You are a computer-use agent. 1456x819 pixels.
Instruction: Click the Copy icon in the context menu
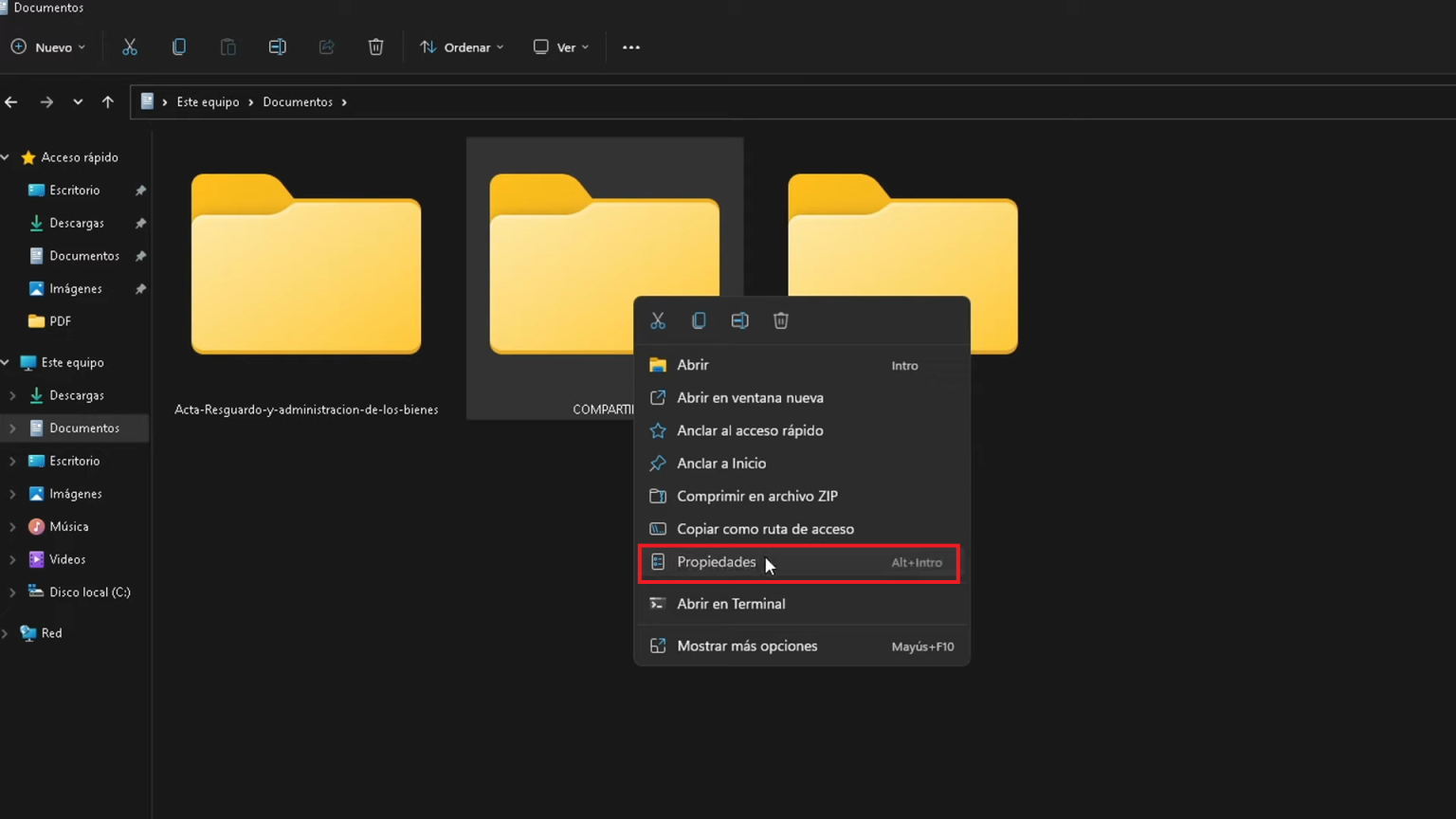click(x=699, y=320)
